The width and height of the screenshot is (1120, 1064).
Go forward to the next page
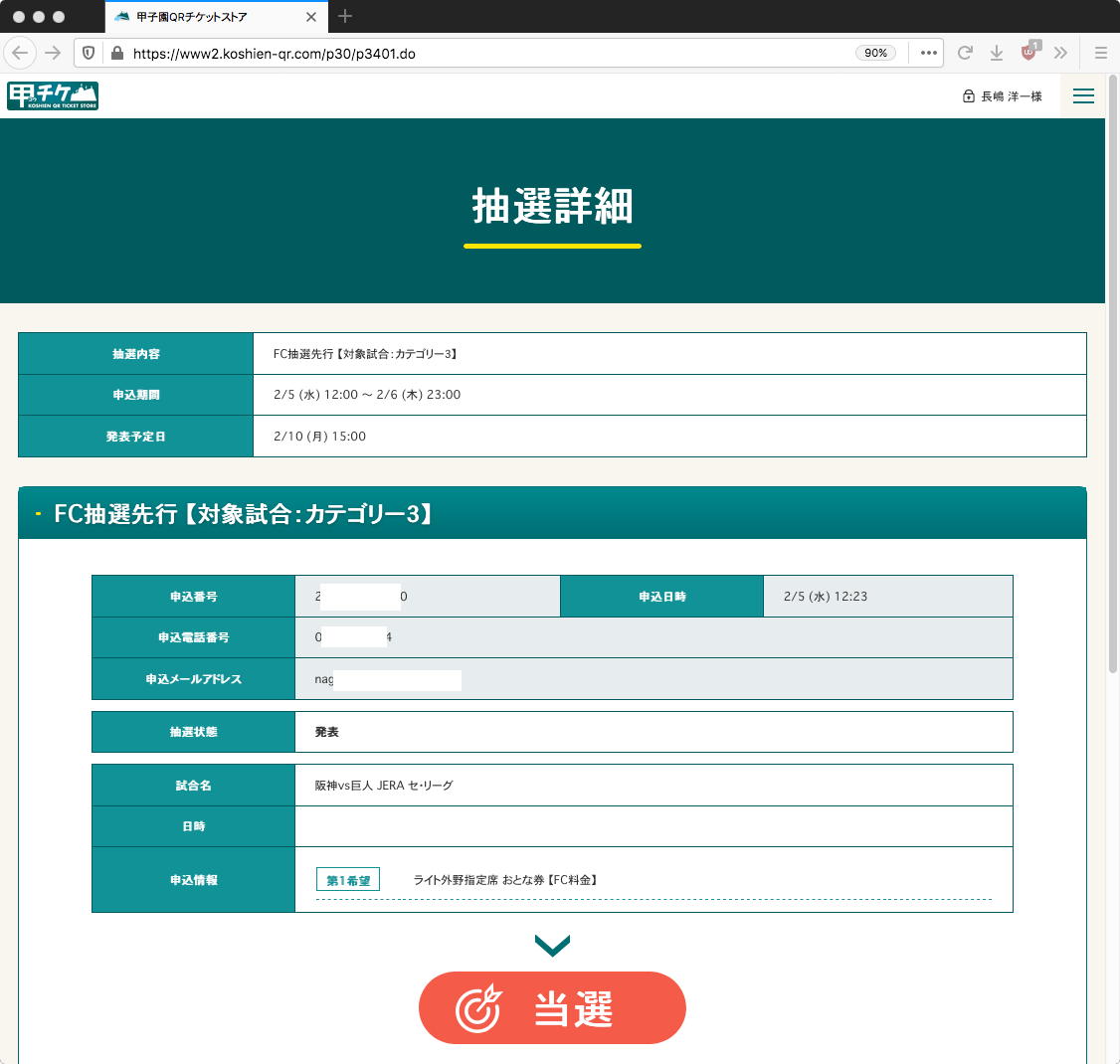coord(53,53)
